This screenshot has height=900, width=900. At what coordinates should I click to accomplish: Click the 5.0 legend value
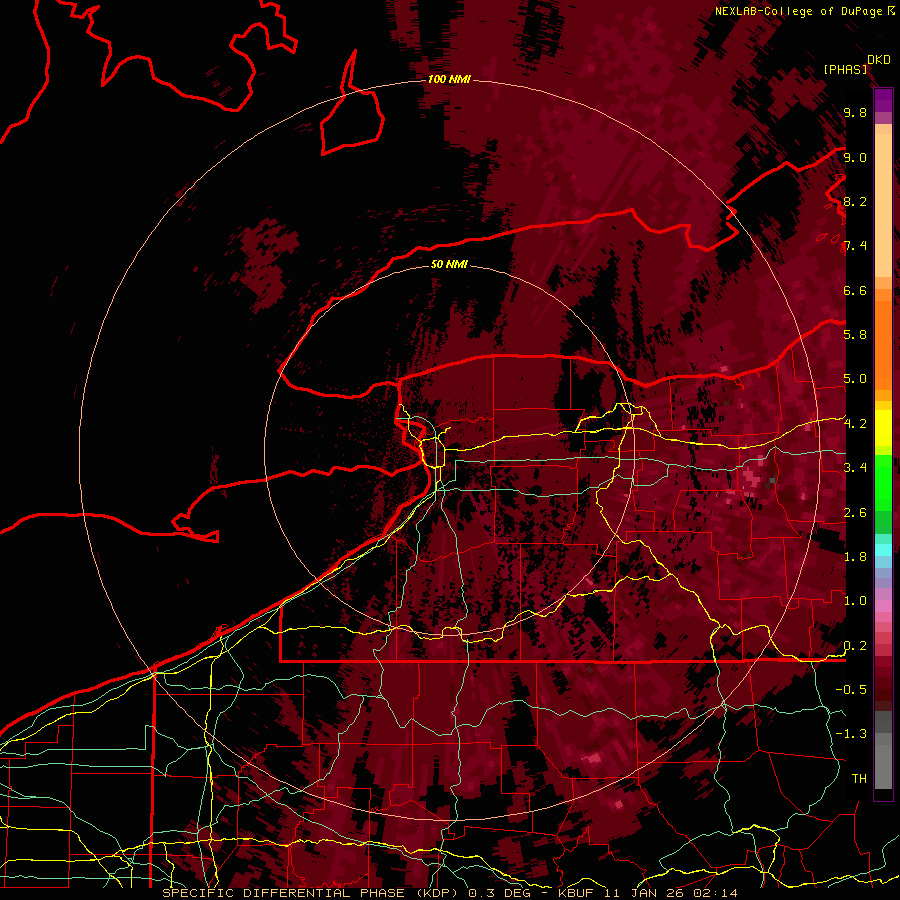click(855, 379)
